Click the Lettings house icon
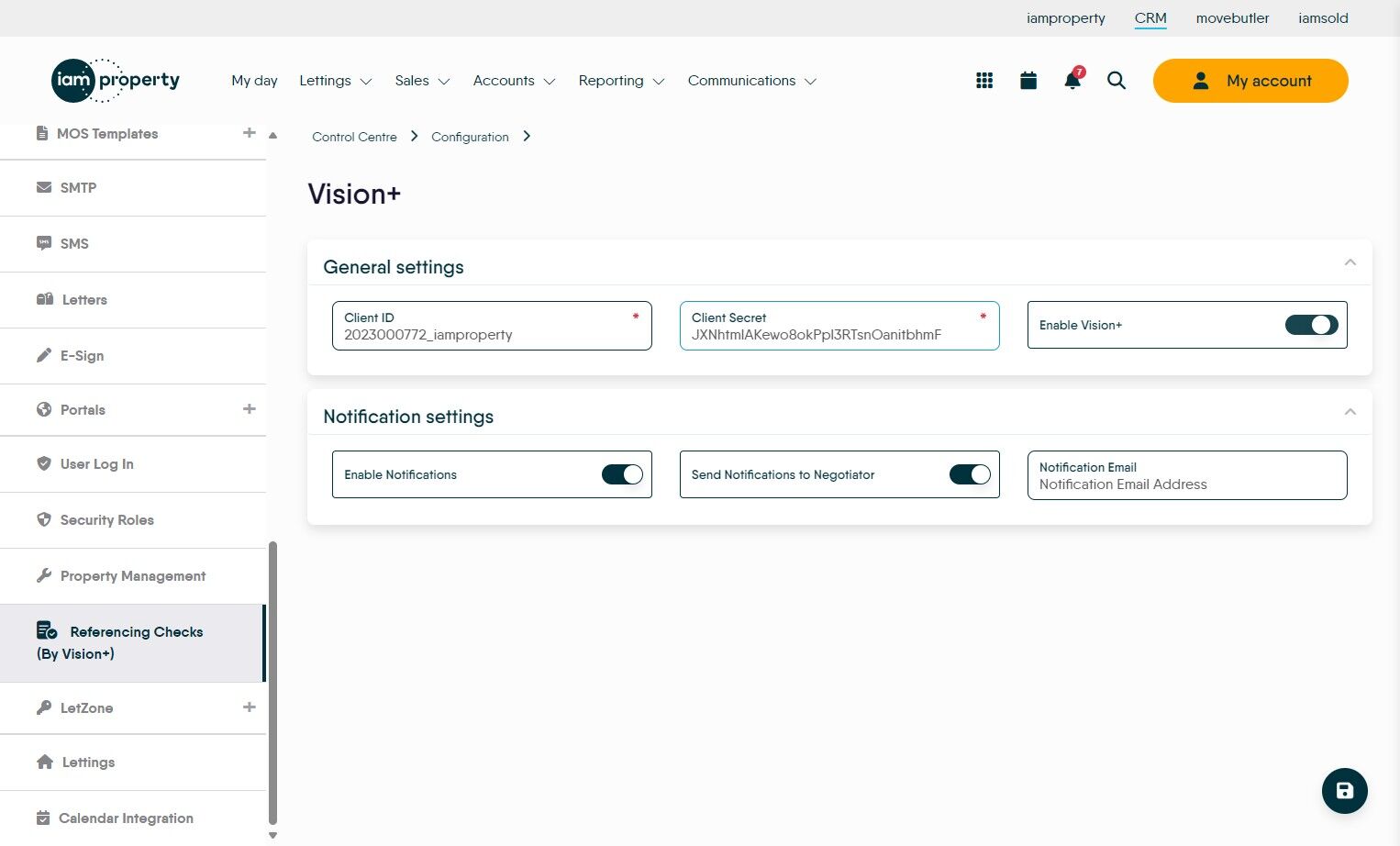This screenshot has height=846, width=1400. pos(44,762)
